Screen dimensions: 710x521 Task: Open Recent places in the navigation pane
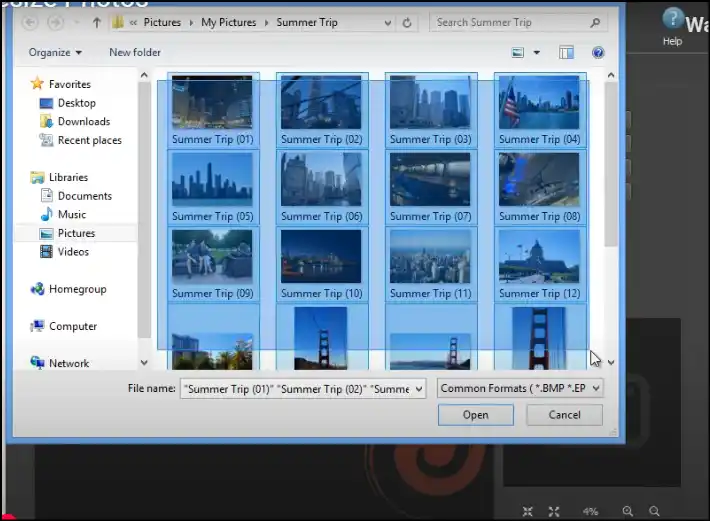tap(81, 140)
